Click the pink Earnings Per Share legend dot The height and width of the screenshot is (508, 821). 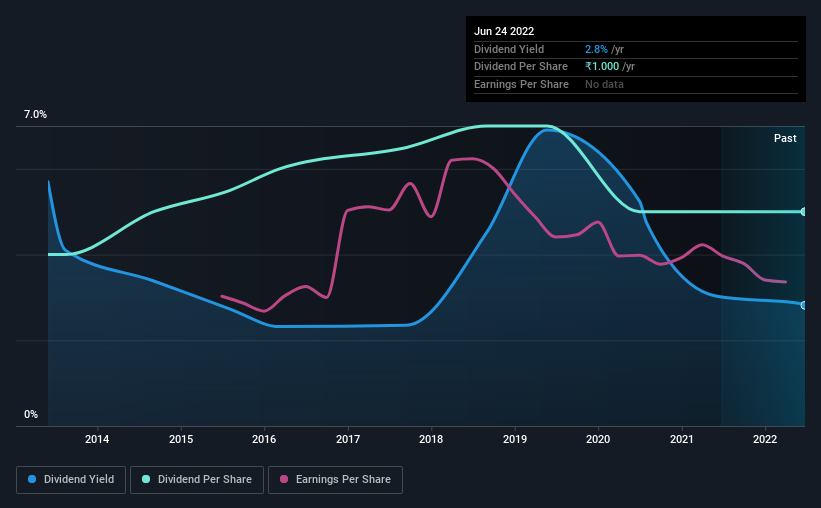point(284,479)
